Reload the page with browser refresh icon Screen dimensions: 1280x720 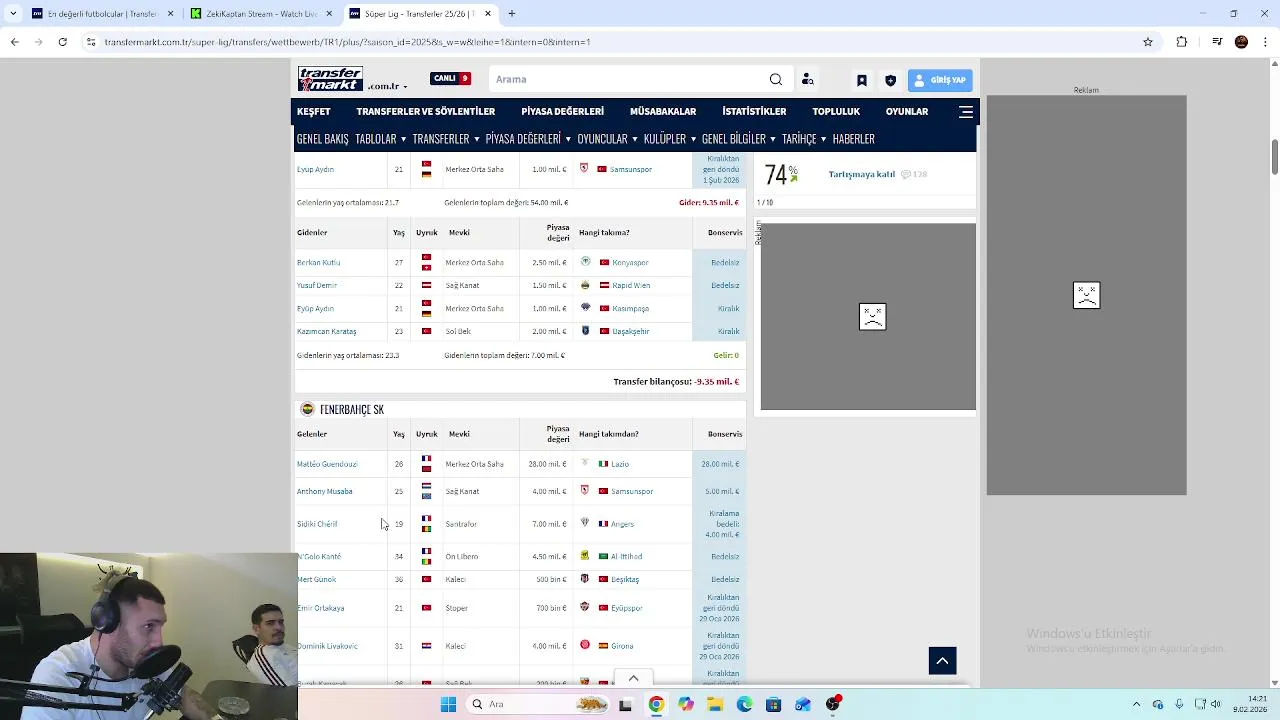click(x=62, y=42)
